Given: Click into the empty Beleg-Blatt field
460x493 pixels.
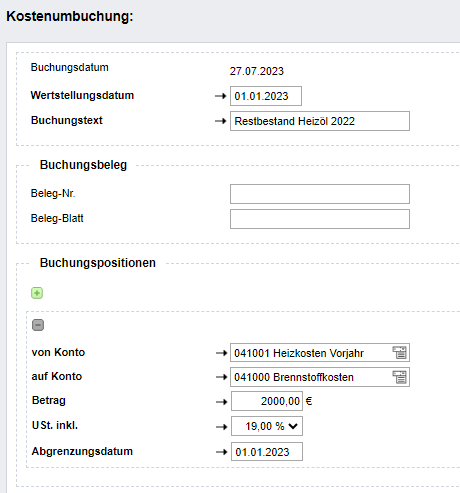Looking at the screenshot, I should point(320,219).
